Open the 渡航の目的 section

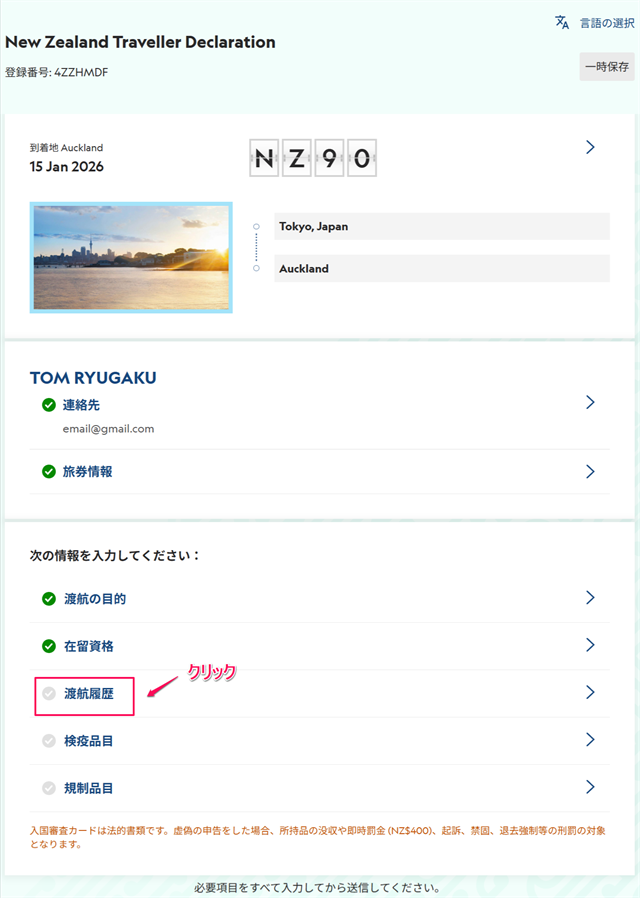(x=95, y=599)
